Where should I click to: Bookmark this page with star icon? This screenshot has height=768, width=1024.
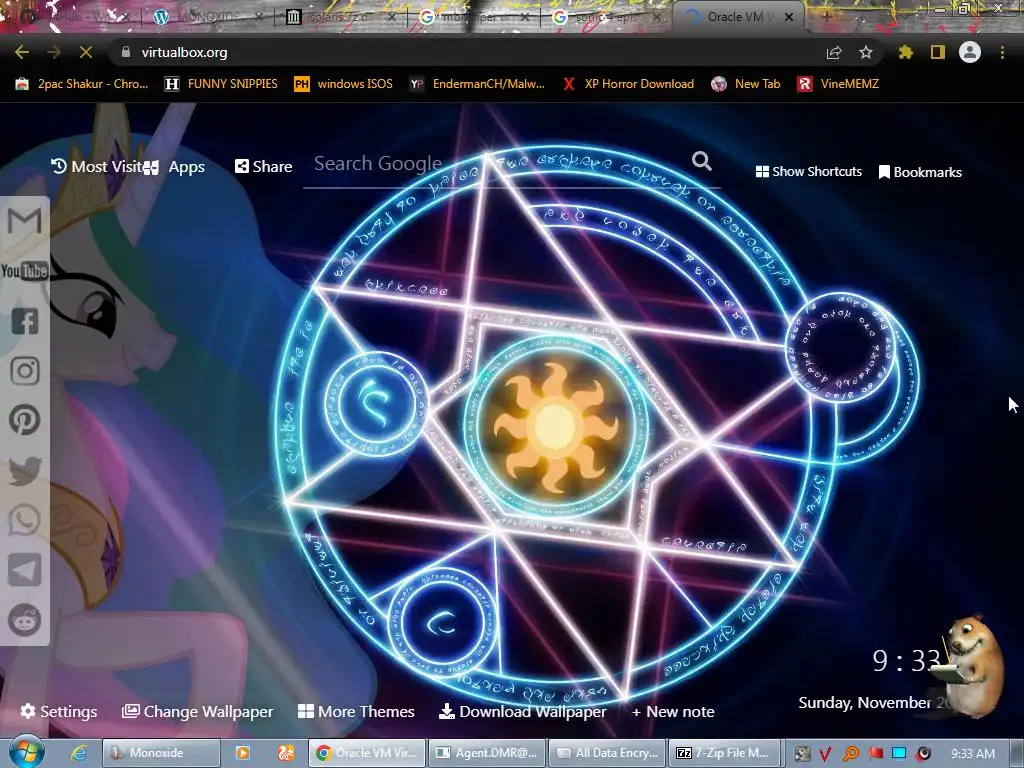[866, 52]
